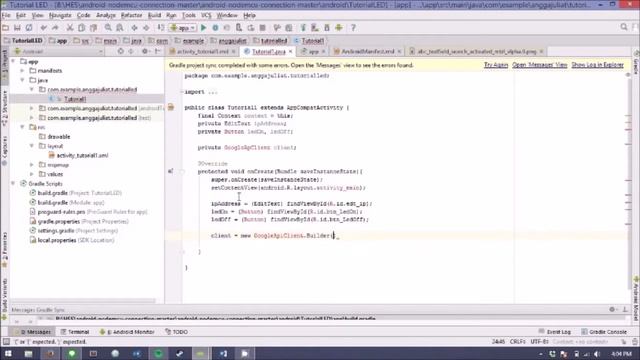The image size is (640, 360).
Task: Open Messages panel gear settings icon
Action: point(612,309)
